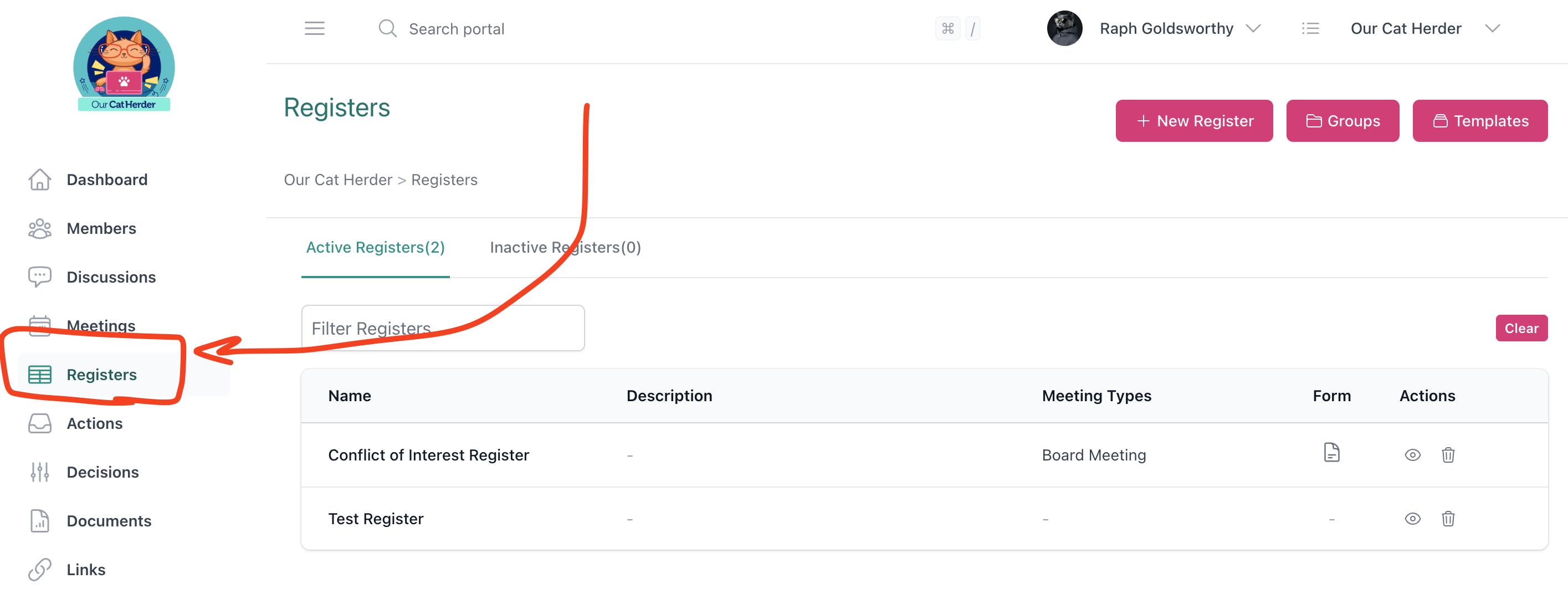
Task: Open the hamburger navigation menu
Action: [315, 28]
